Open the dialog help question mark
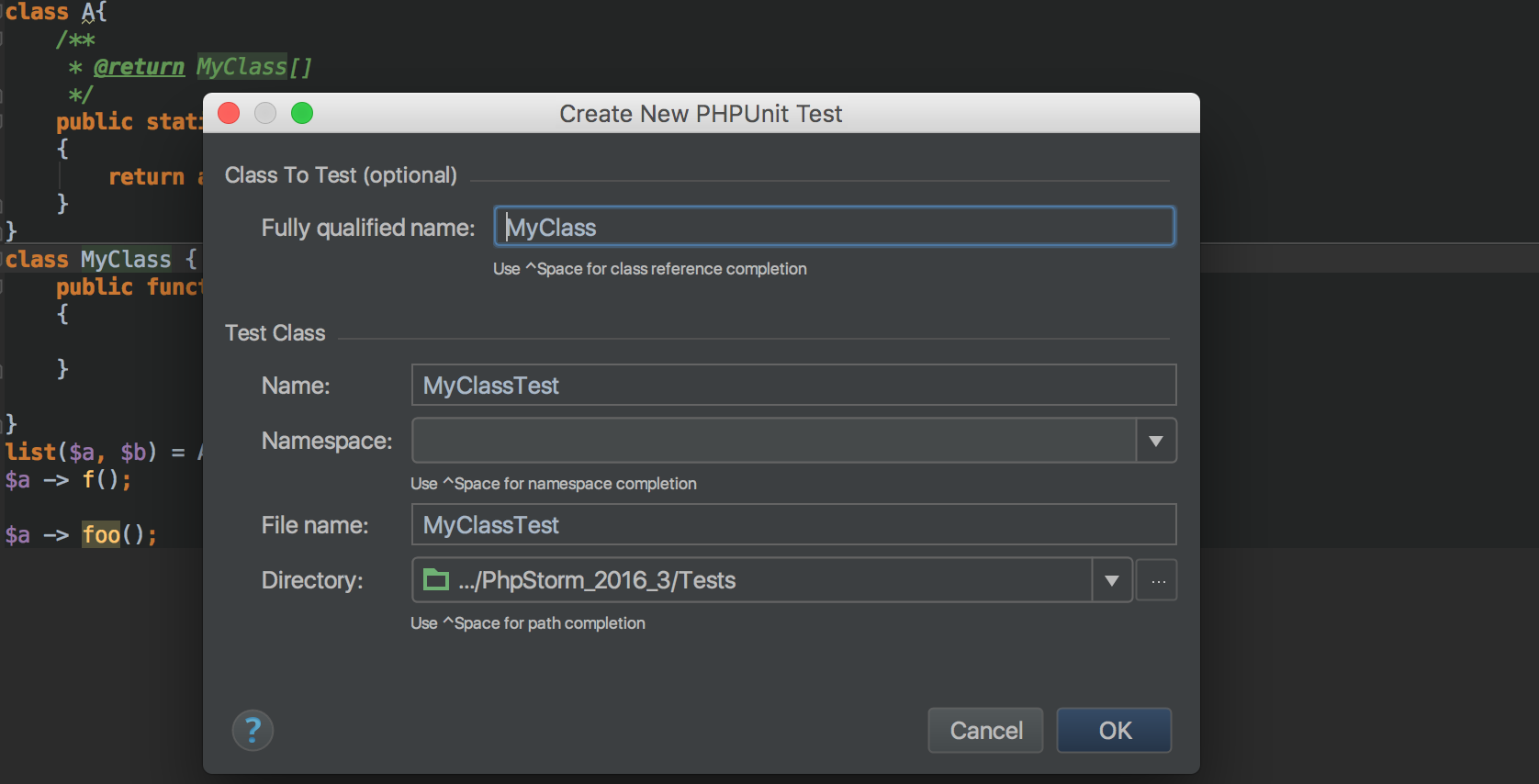Viewport: 1539px width, 784px height. [253, 731]
